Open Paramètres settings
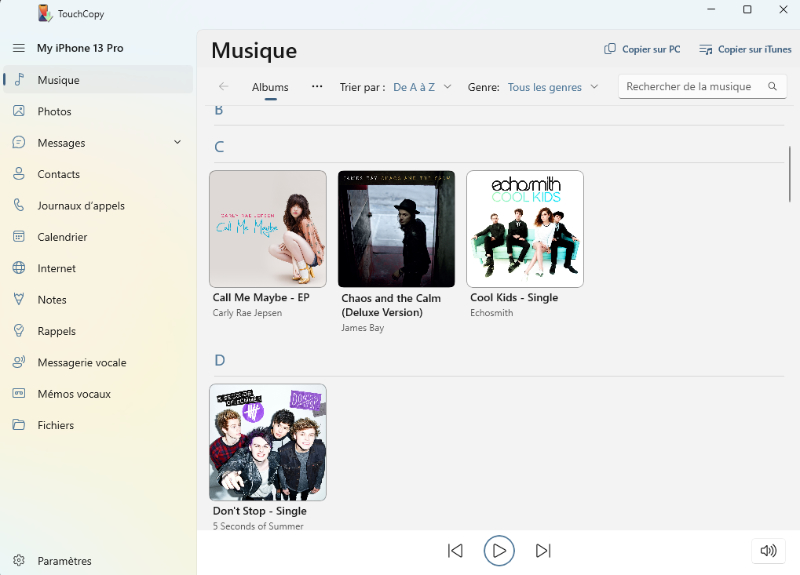800x575 pixels. click(x=98, y=561)
